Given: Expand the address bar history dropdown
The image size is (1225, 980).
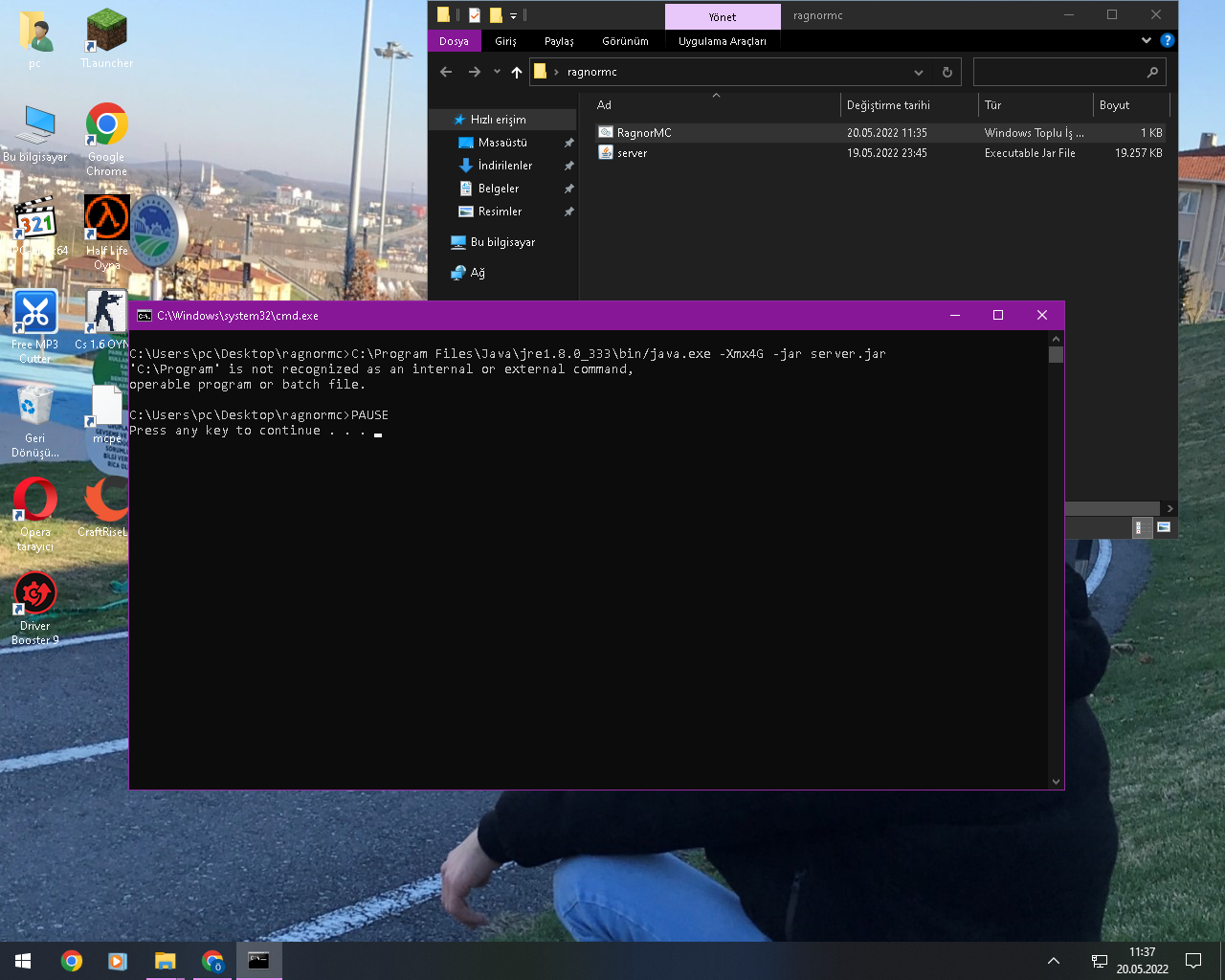Looking at the screenshot, I should pos(919,72).
